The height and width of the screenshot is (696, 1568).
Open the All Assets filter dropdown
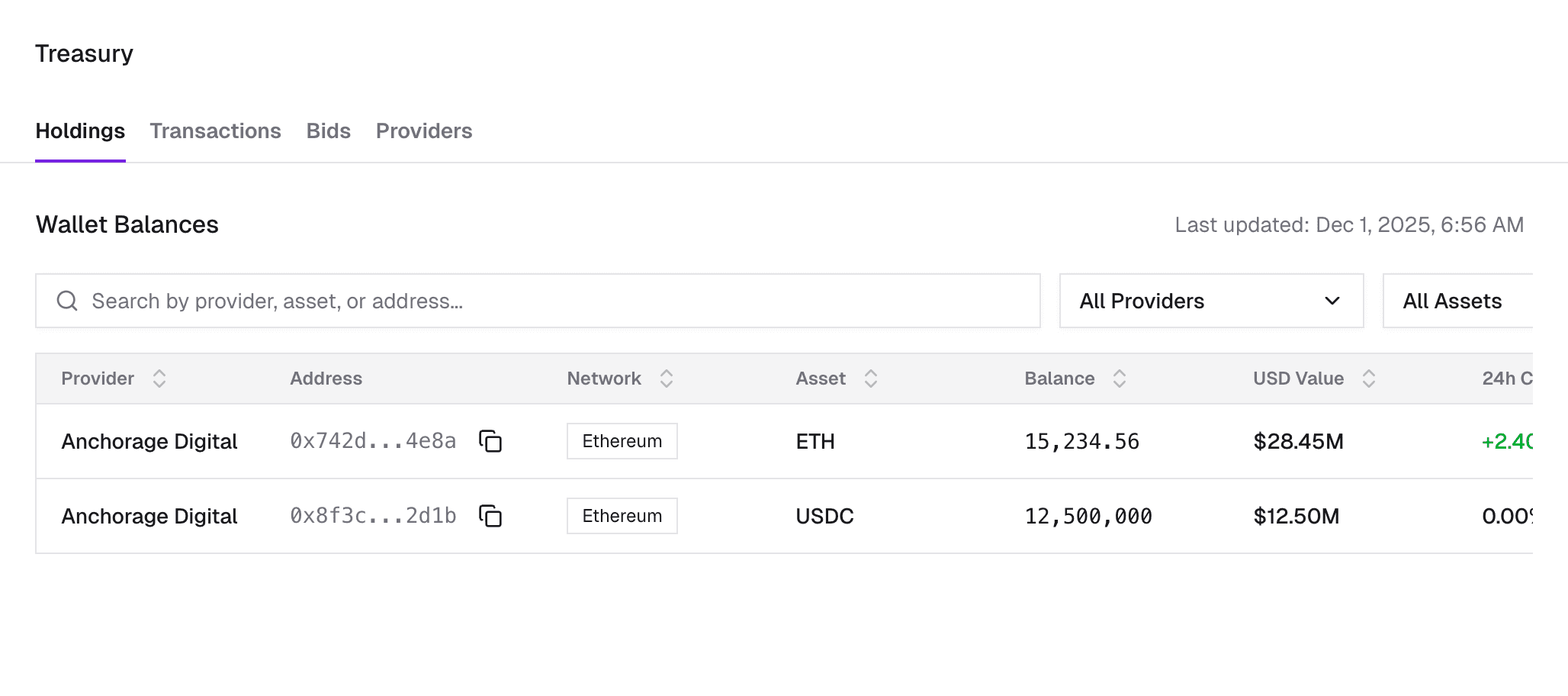[1453, 301]
